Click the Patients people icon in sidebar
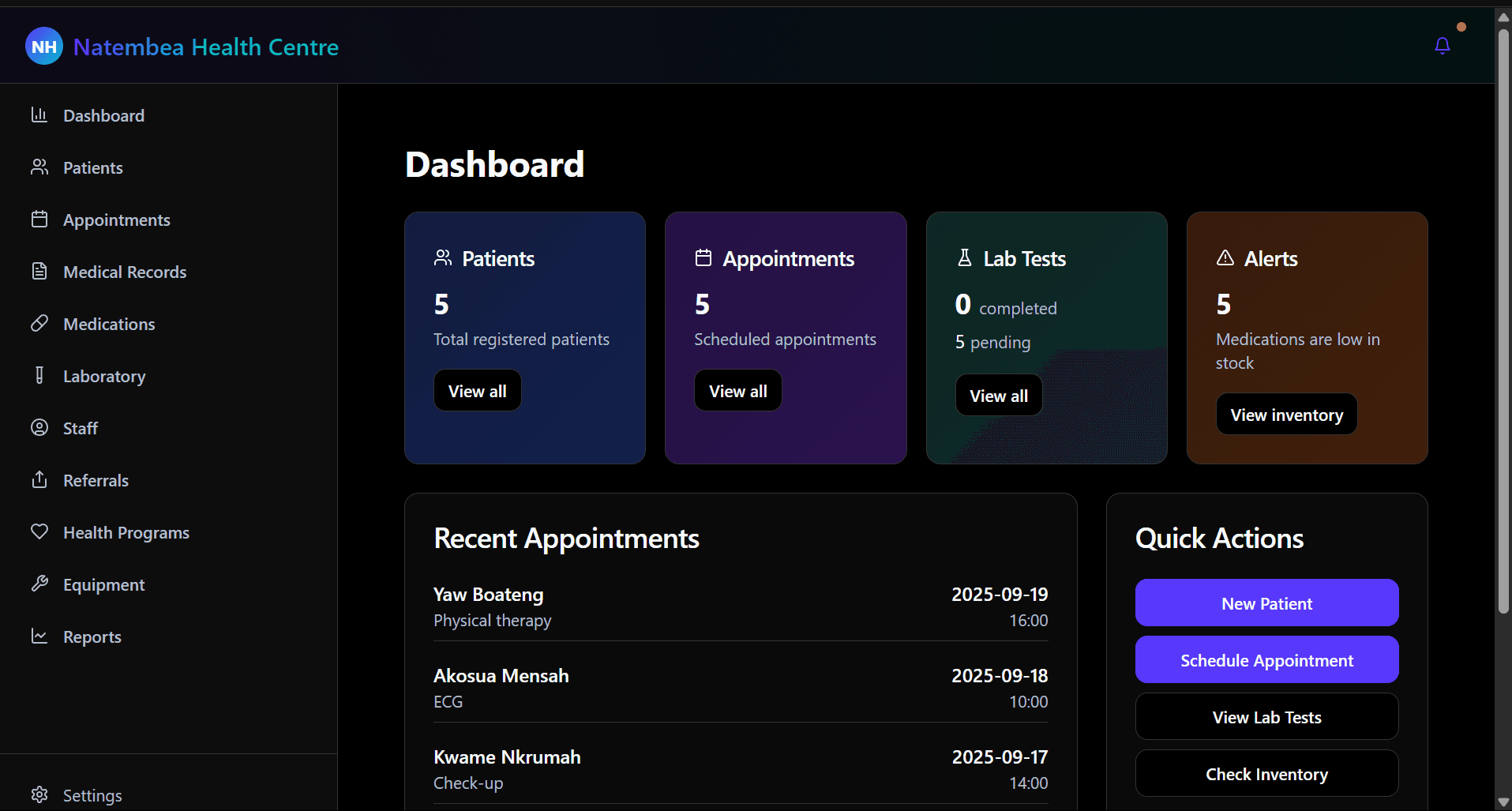Viewport: 1512px width, 811px height. [39, 167]
